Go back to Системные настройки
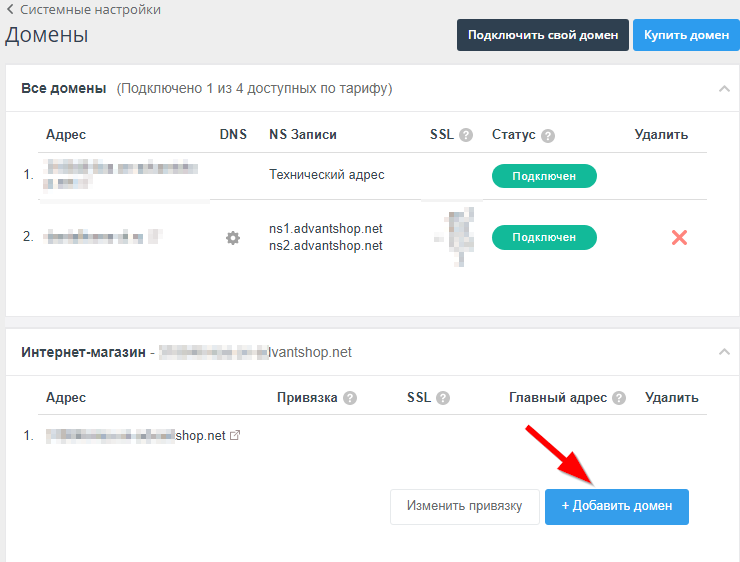Screen dimensions: 740x562 [x=83, y=9]
